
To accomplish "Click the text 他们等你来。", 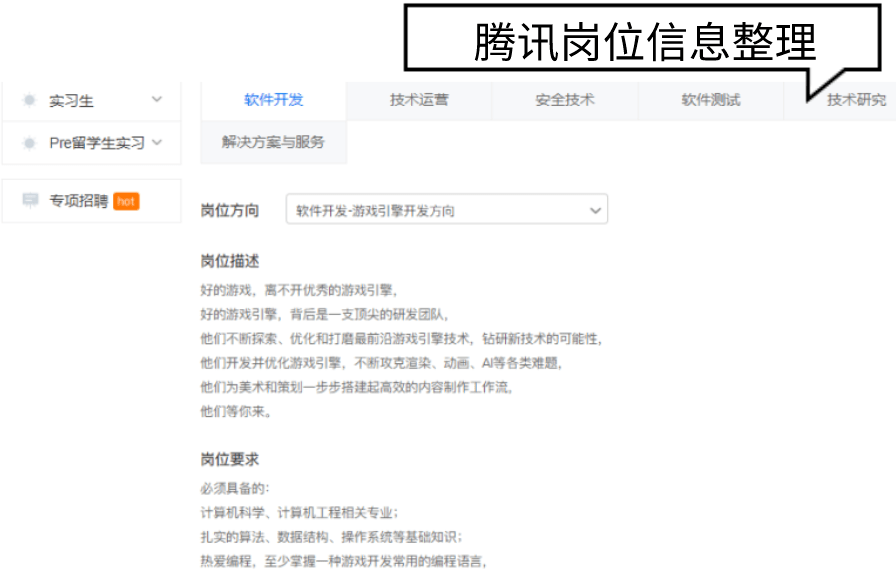I will [x=236, y=411].
